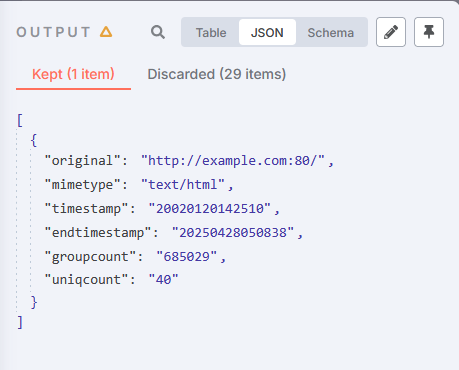Collapse the JSON object opening brace
This screenshot has height=370, width=459.
coord(34,140)
